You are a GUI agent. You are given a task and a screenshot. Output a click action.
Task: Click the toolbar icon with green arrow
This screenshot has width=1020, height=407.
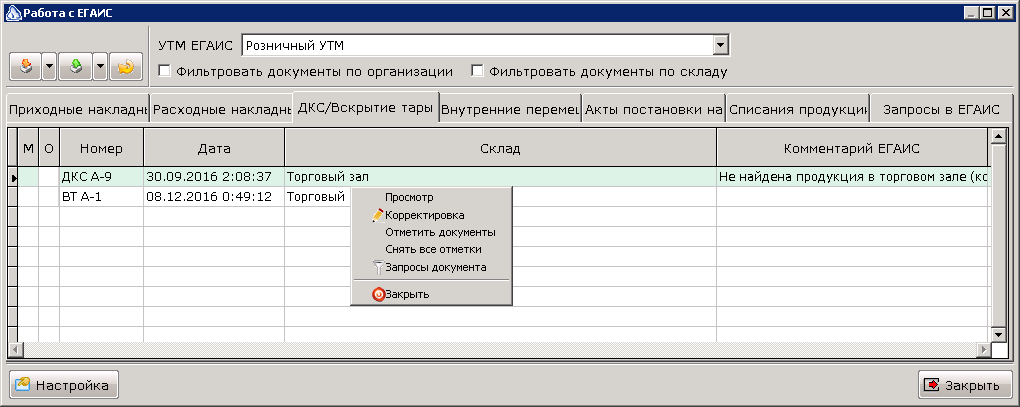[x=75, y=67]
